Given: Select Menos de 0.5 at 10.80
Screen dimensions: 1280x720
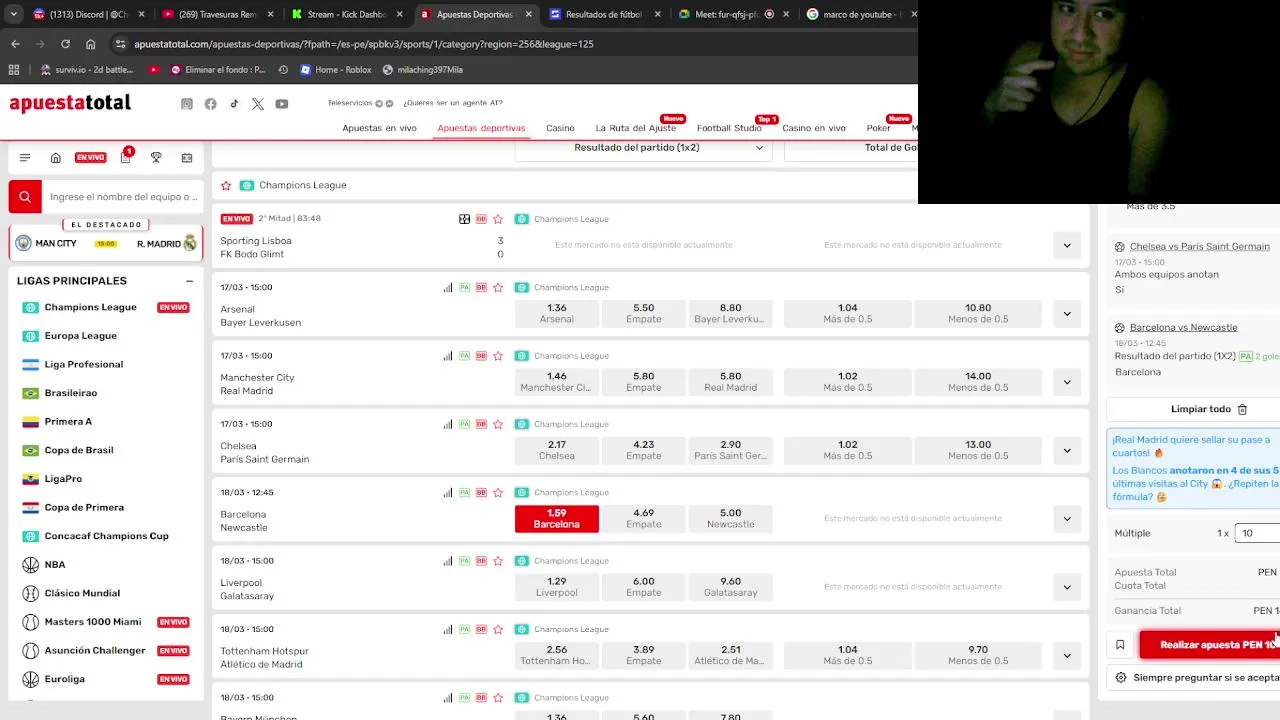Looking at the screenshot, I should click(978, 313).
